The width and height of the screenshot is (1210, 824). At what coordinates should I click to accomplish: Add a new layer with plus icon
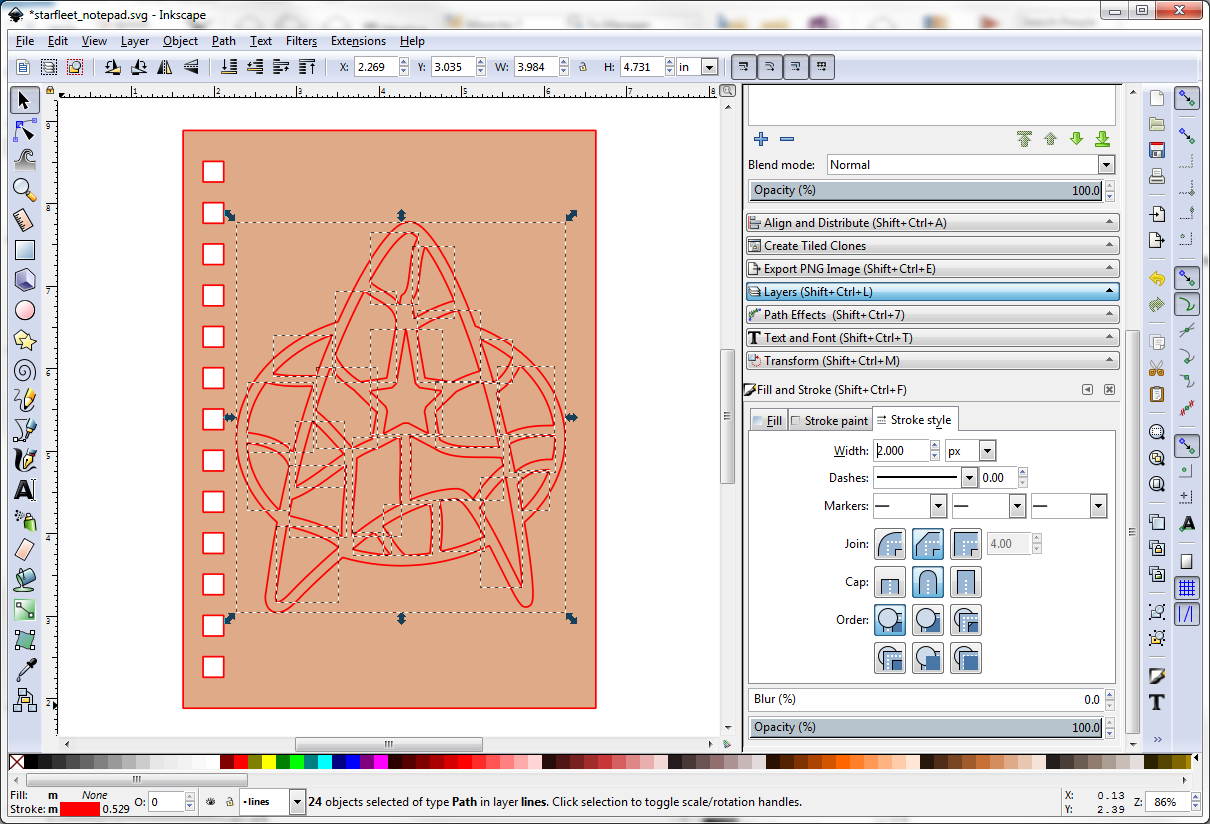point(761,139)
